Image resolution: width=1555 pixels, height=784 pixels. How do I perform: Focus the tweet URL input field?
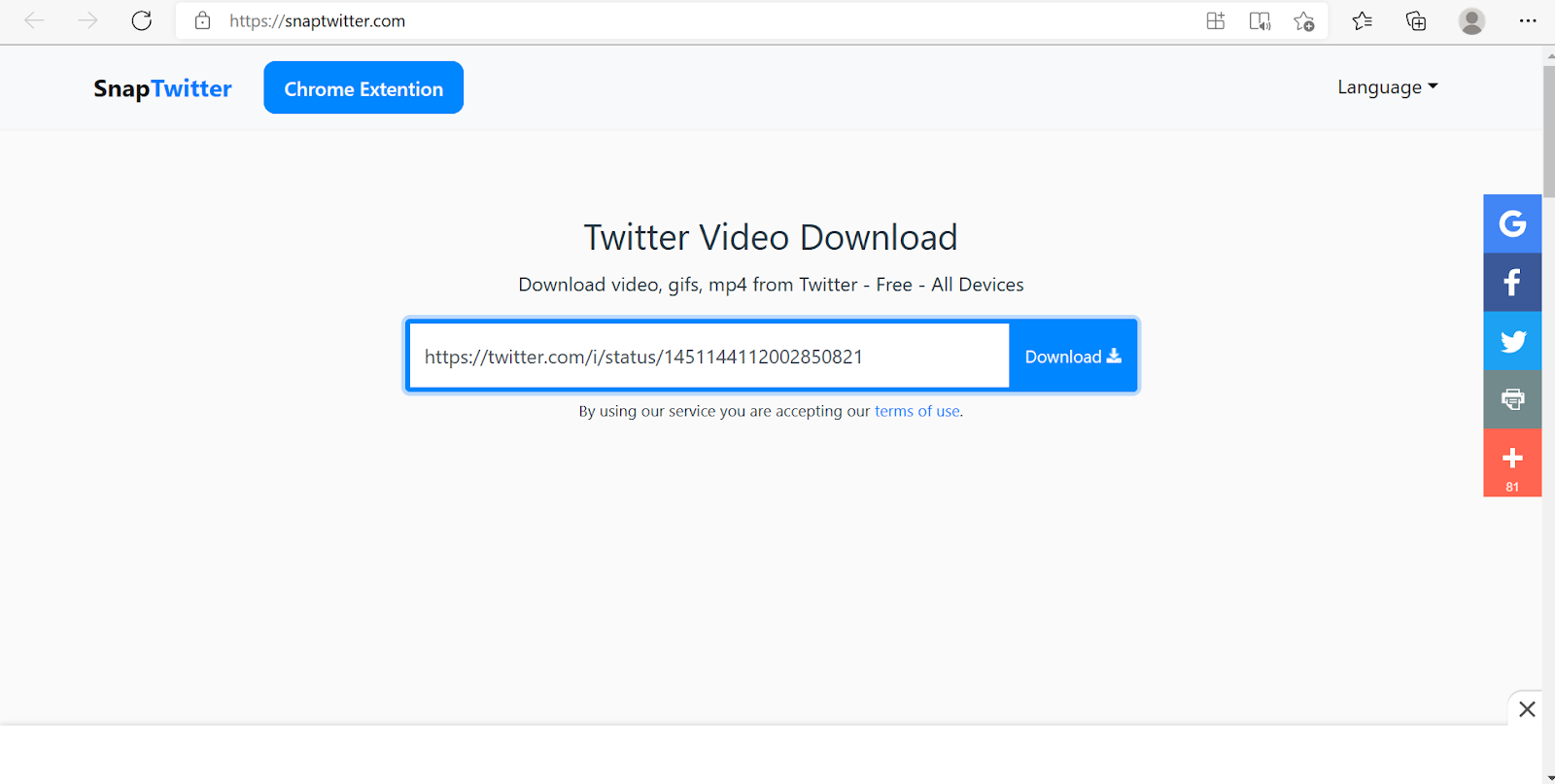click(708, 357)
